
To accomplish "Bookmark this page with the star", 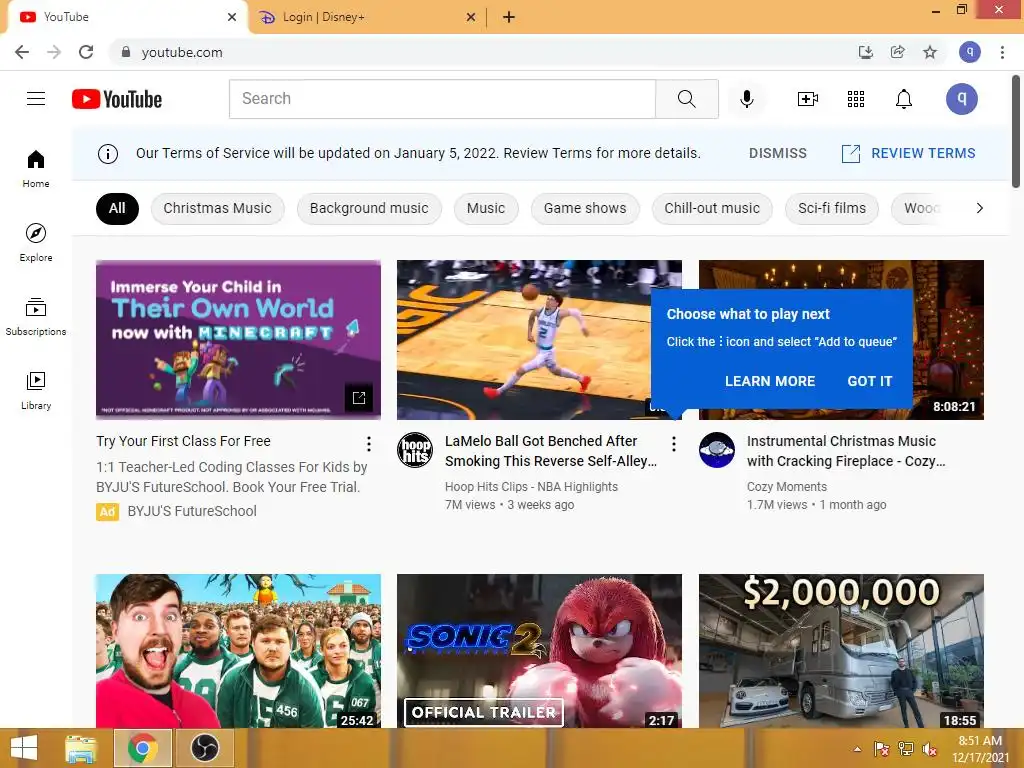I will (x=930, y=52).
